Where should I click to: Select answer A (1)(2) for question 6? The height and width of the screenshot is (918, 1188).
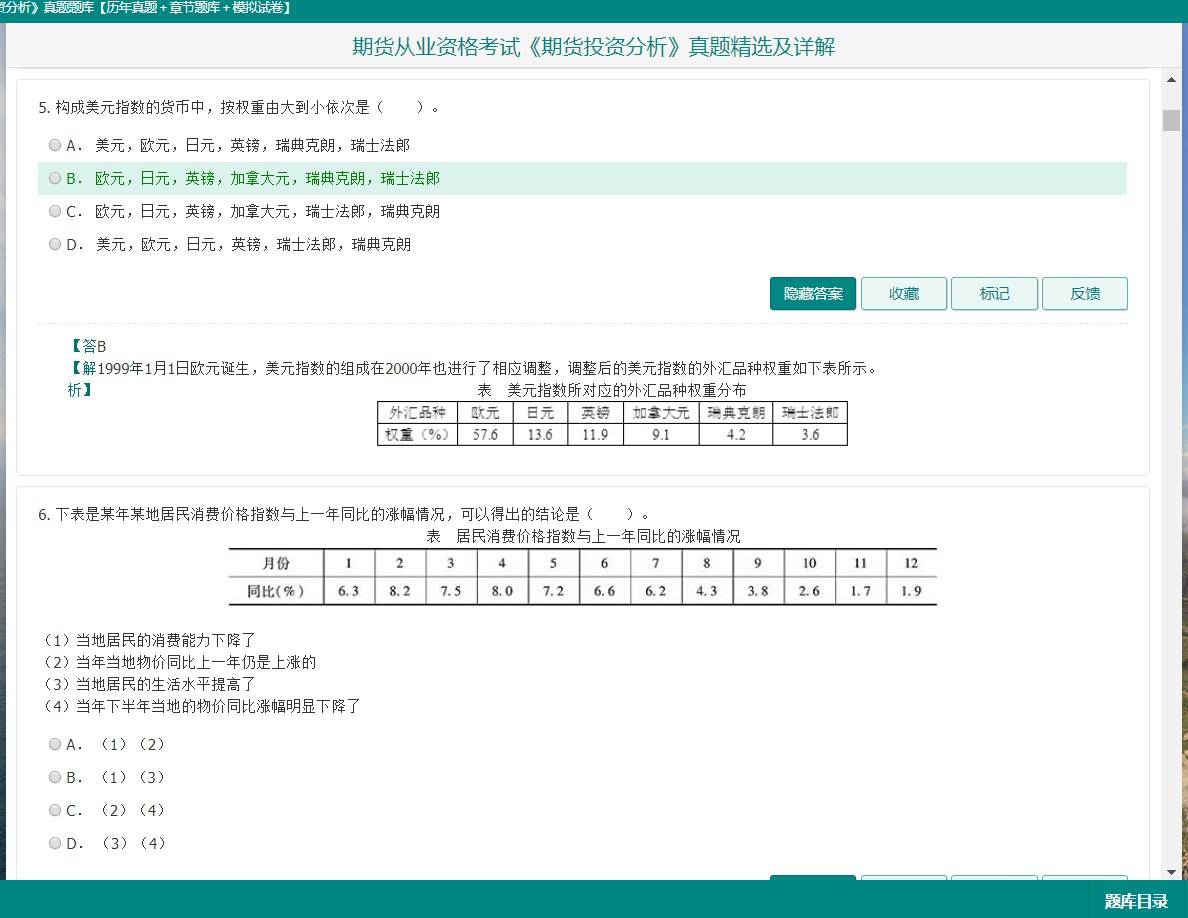coord(55,745)
